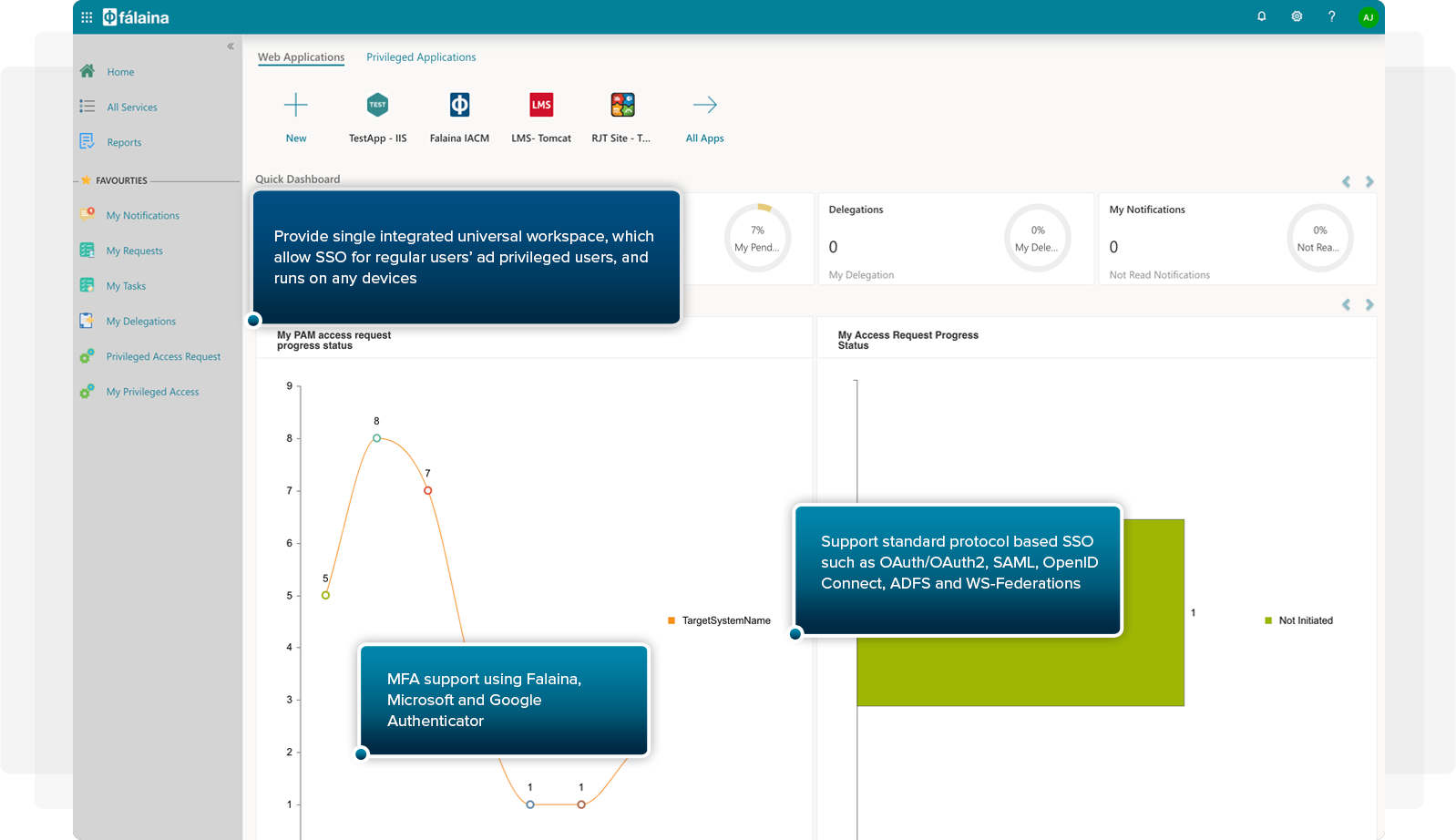This screenshot has height=840, width=1456.
Task: Go to next chart panel arrow
Action: pos(1369,304)
